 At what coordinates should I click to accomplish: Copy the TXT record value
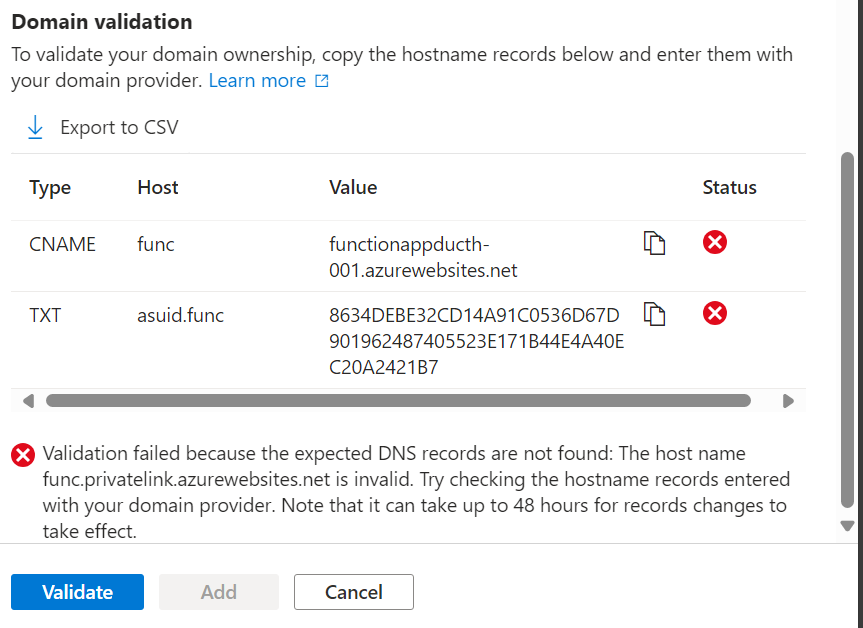pyautogui.click(x=655, y=314)
